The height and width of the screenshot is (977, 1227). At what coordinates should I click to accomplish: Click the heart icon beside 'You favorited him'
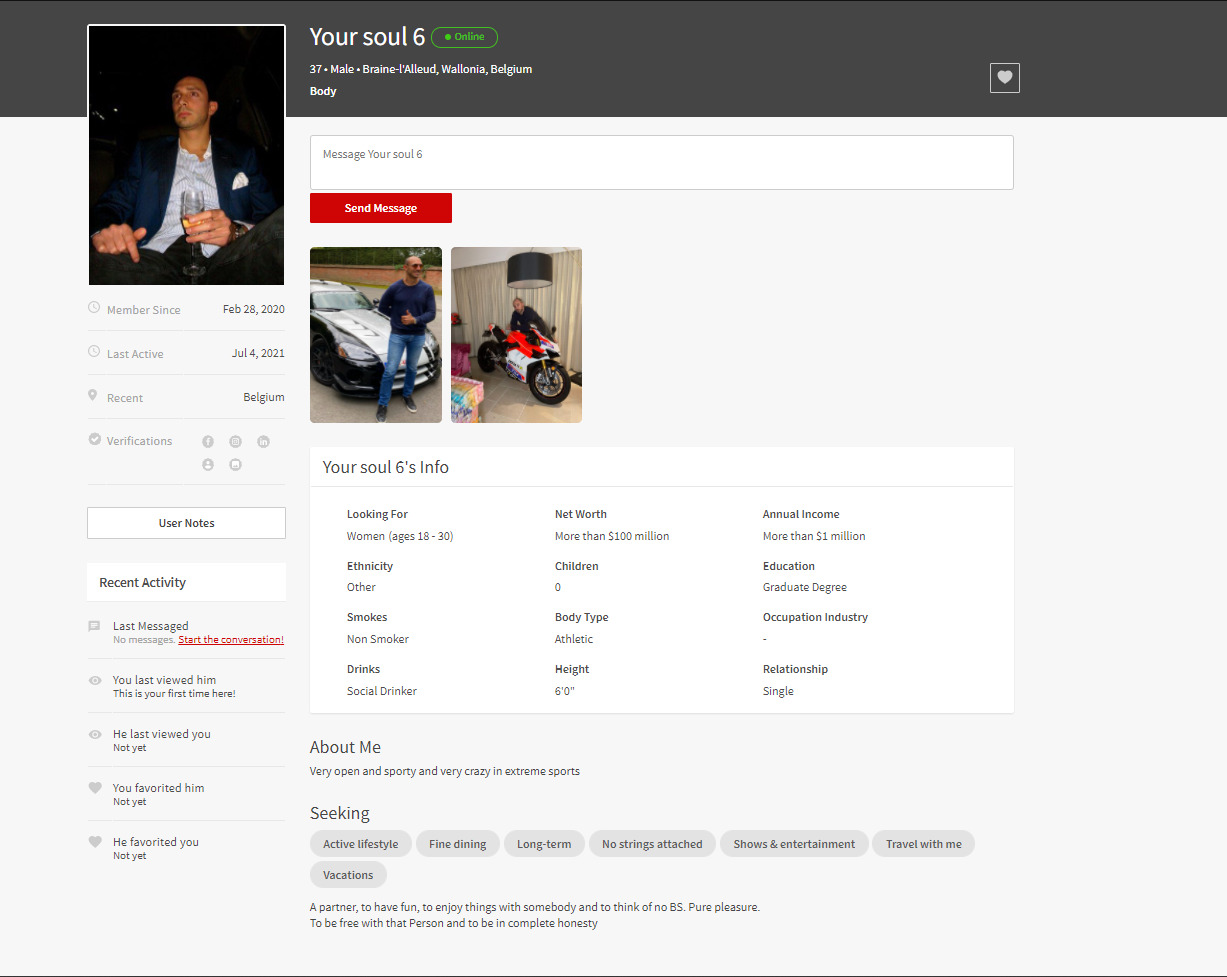click(95, 789)
